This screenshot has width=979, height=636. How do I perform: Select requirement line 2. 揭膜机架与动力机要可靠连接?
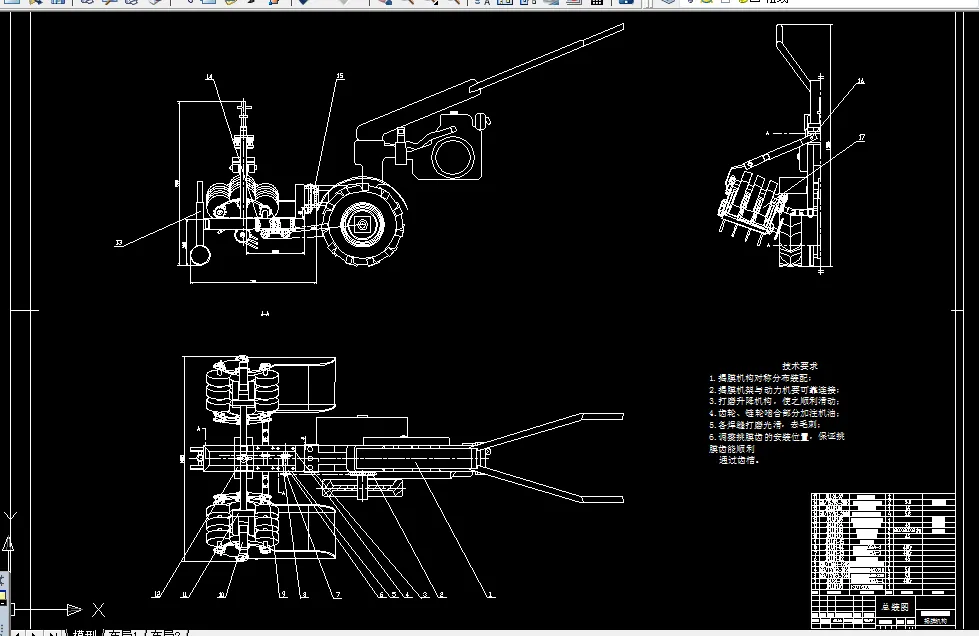click(774, 390)
